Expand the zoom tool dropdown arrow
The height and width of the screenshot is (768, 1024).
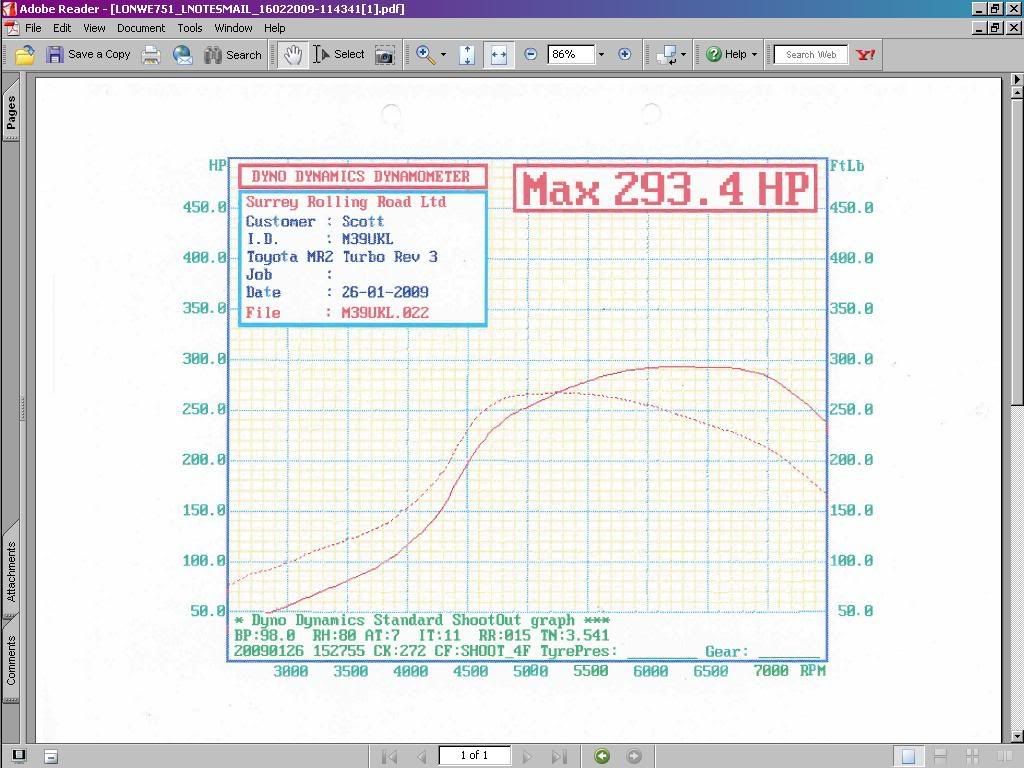[x=443, y=55]
